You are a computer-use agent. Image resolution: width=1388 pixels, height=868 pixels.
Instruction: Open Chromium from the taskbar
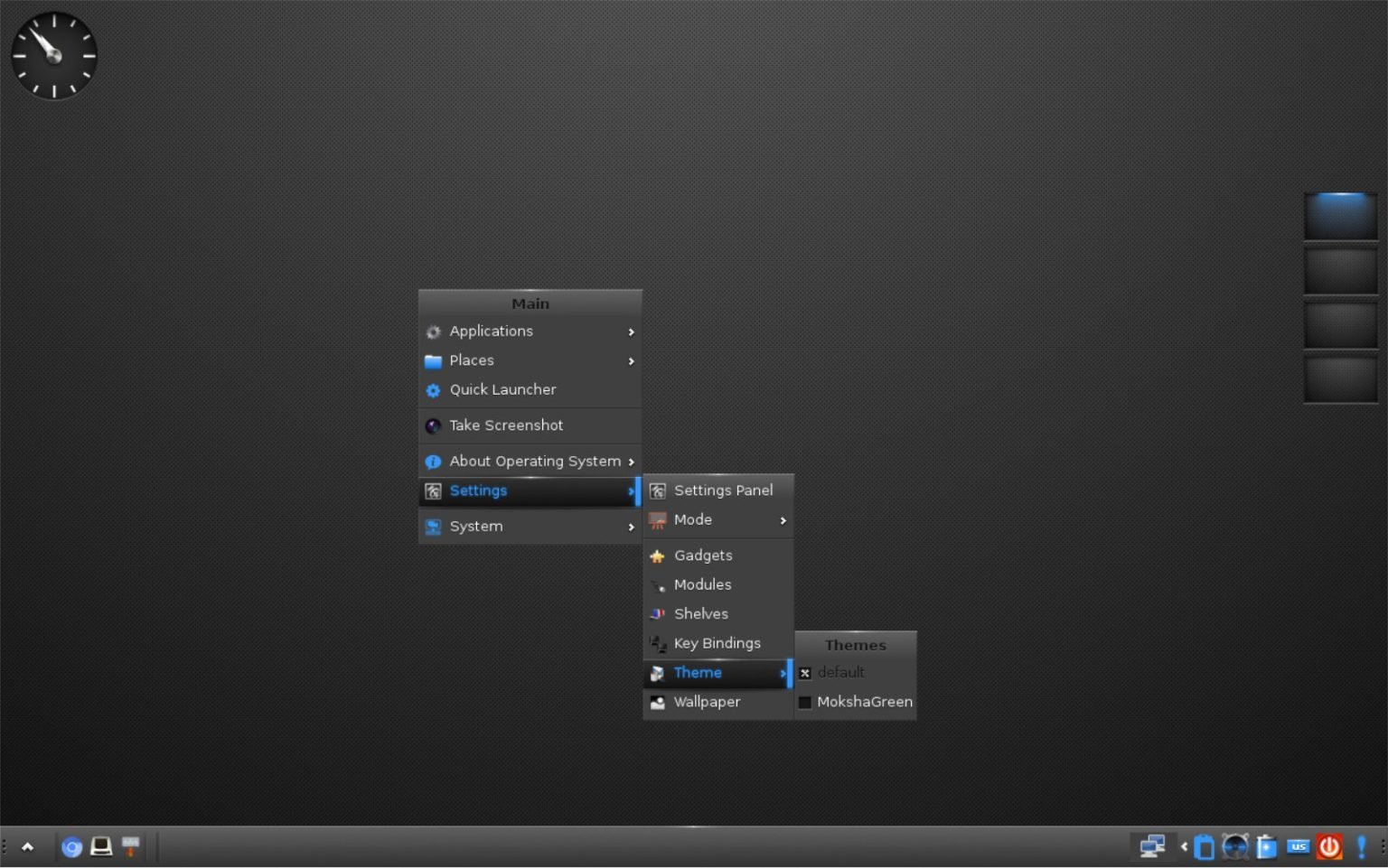tap(72, 847)
